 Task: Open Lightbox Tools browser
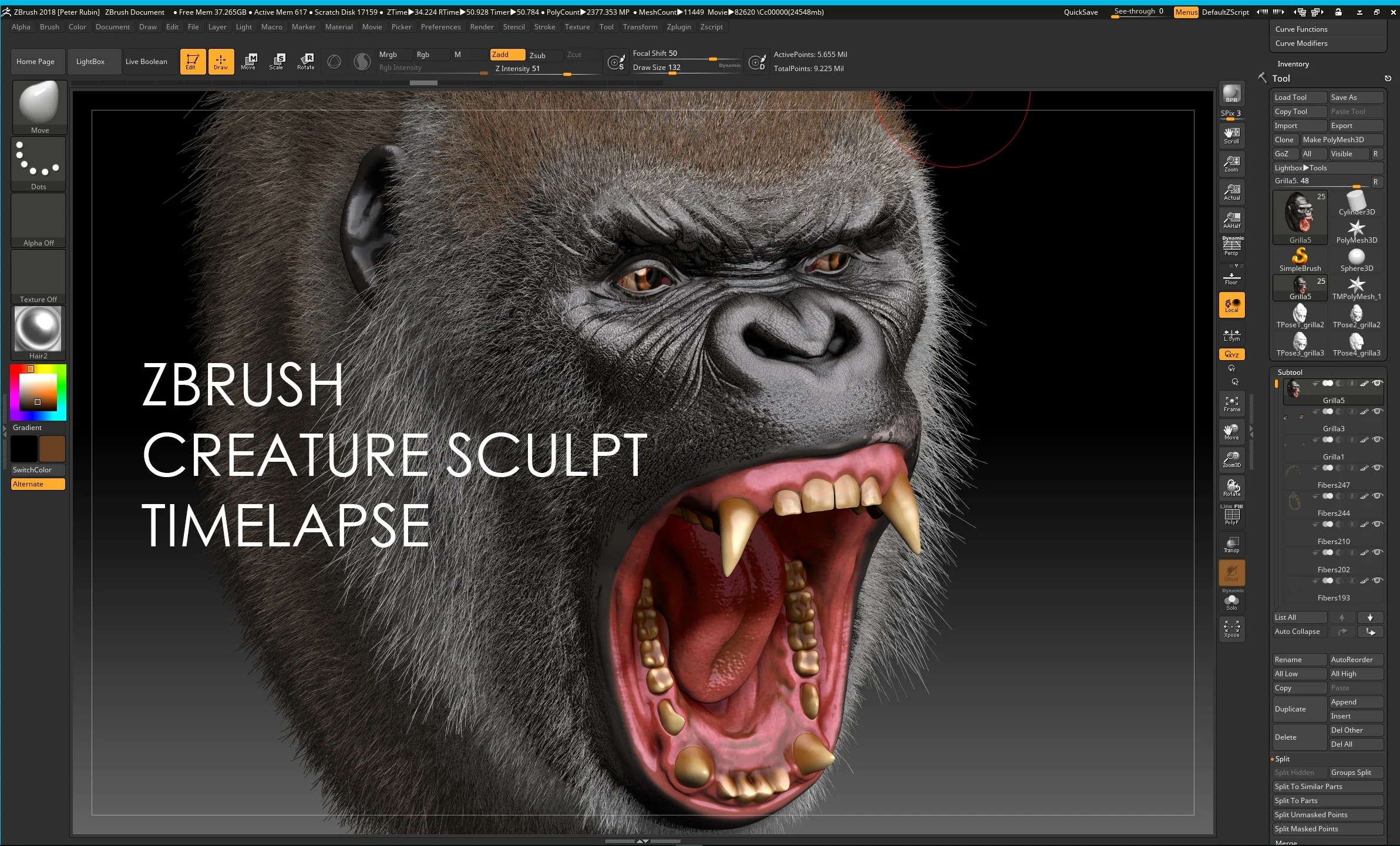click(x=1328, y=168)
